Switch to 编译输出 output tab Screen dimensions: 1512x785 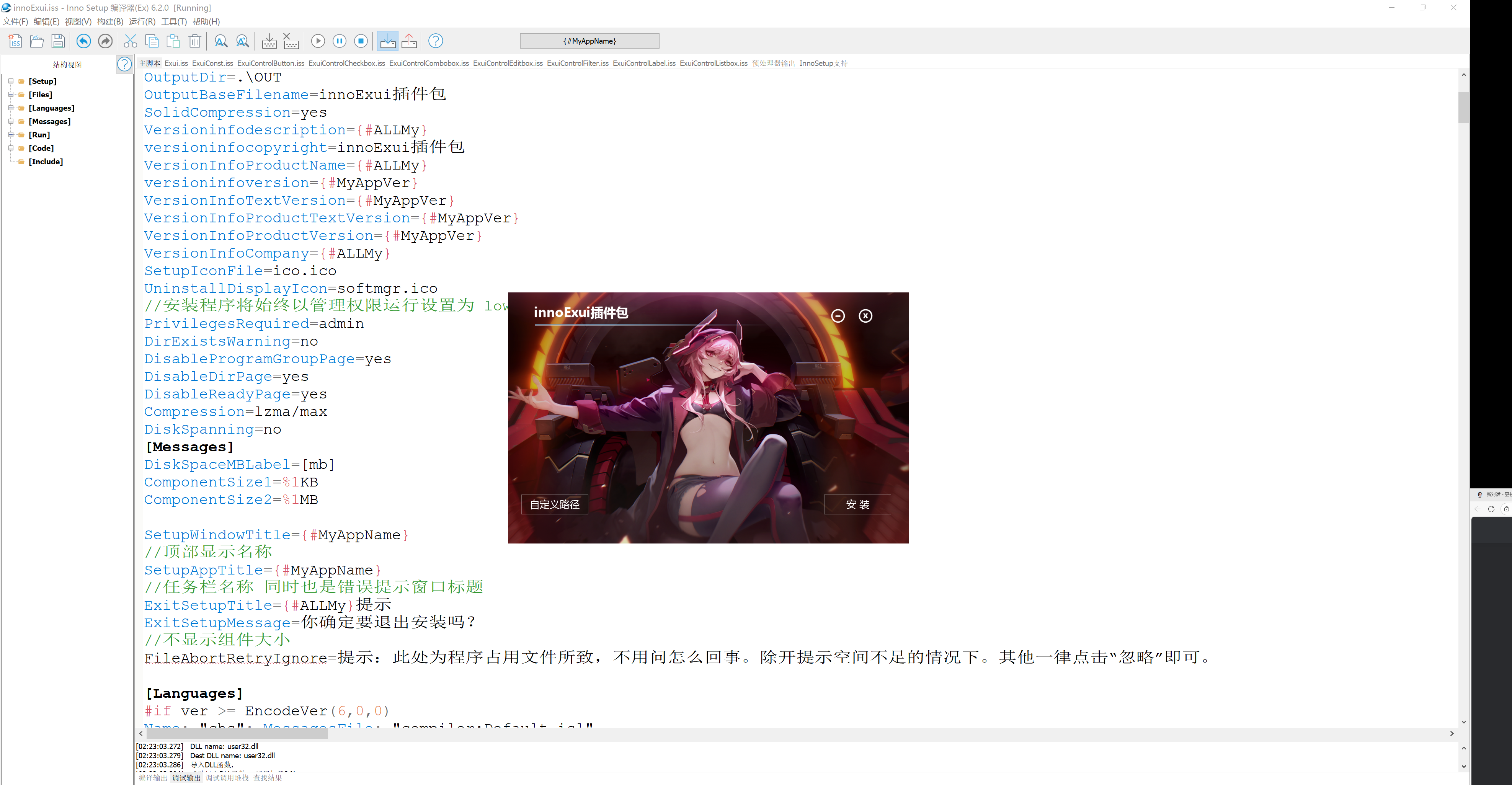(153, 778)
